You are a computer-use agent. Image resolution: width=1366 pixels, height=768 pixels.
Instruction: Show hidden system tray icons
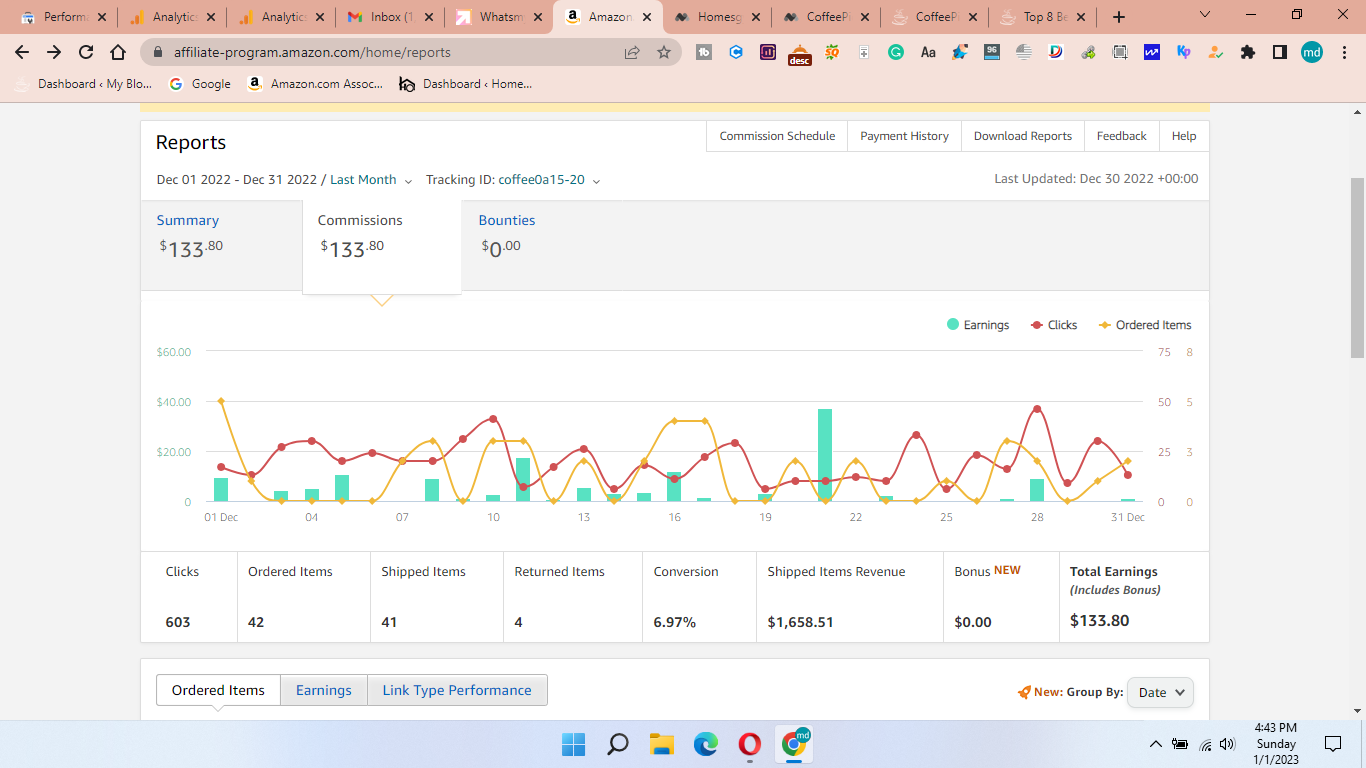1156,744
